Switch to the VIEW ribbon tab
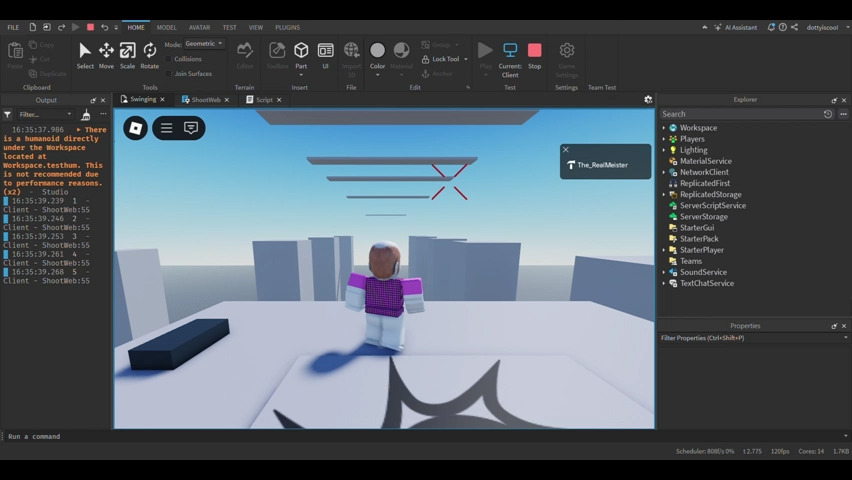 [x=255, y=27]
